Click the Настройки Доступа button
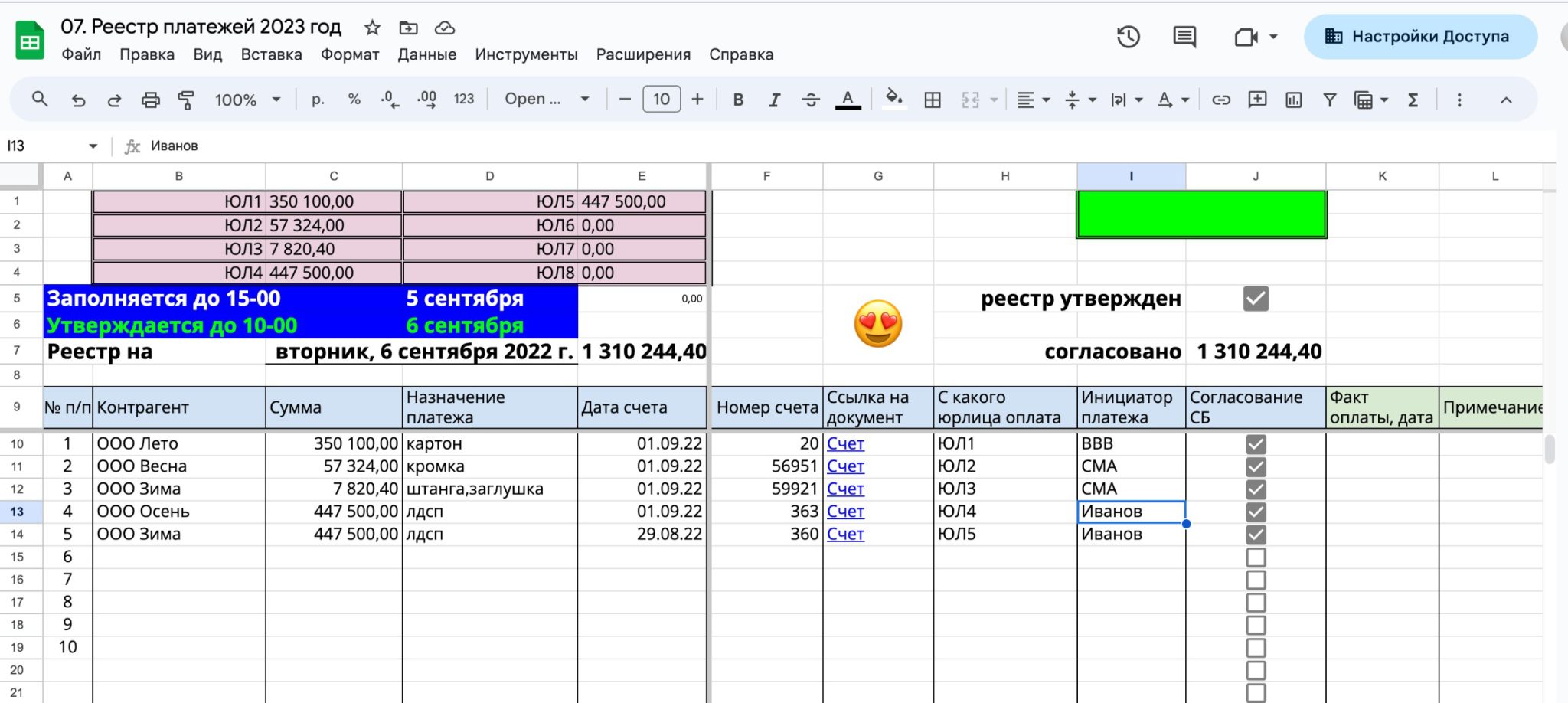 (1420, 37)
